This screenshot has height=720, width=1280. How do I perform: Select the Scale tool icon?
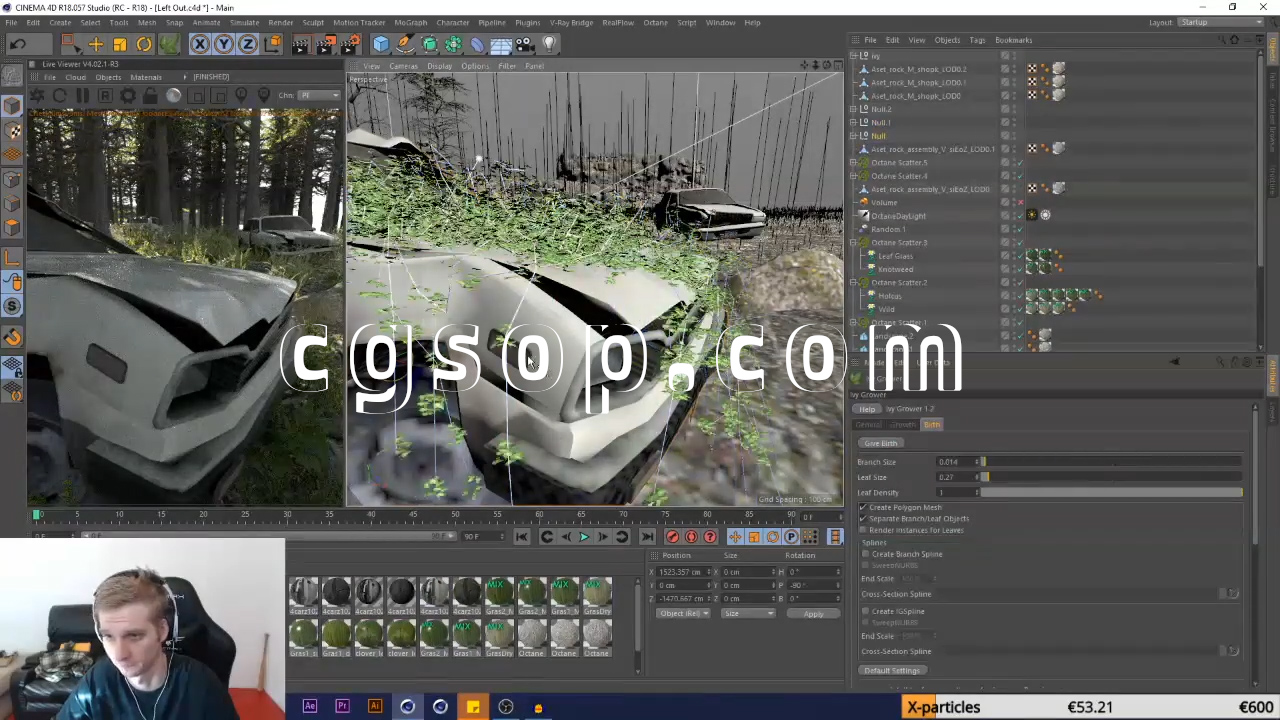pos(120,44)
